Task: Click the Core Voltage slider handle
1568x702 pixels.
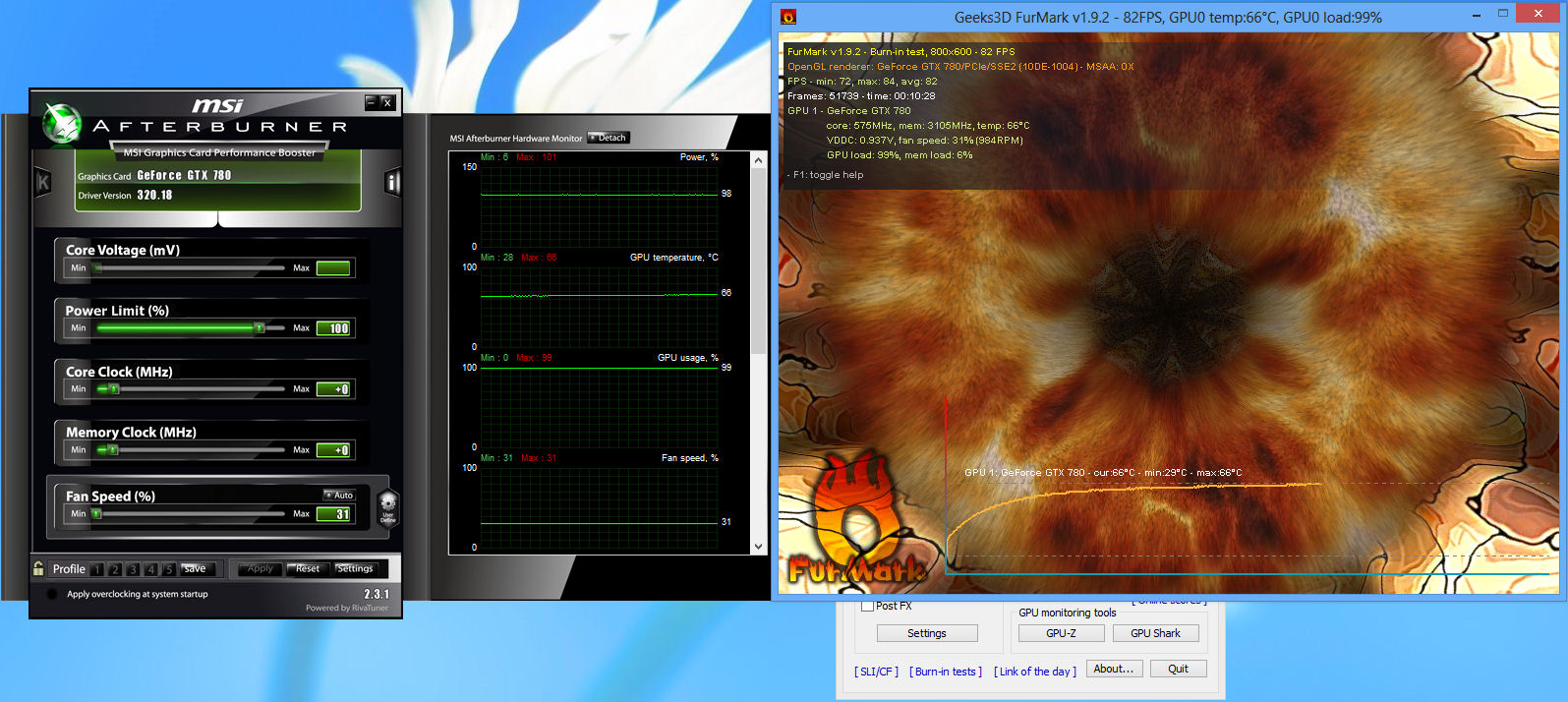Action: tap(97, 267)
